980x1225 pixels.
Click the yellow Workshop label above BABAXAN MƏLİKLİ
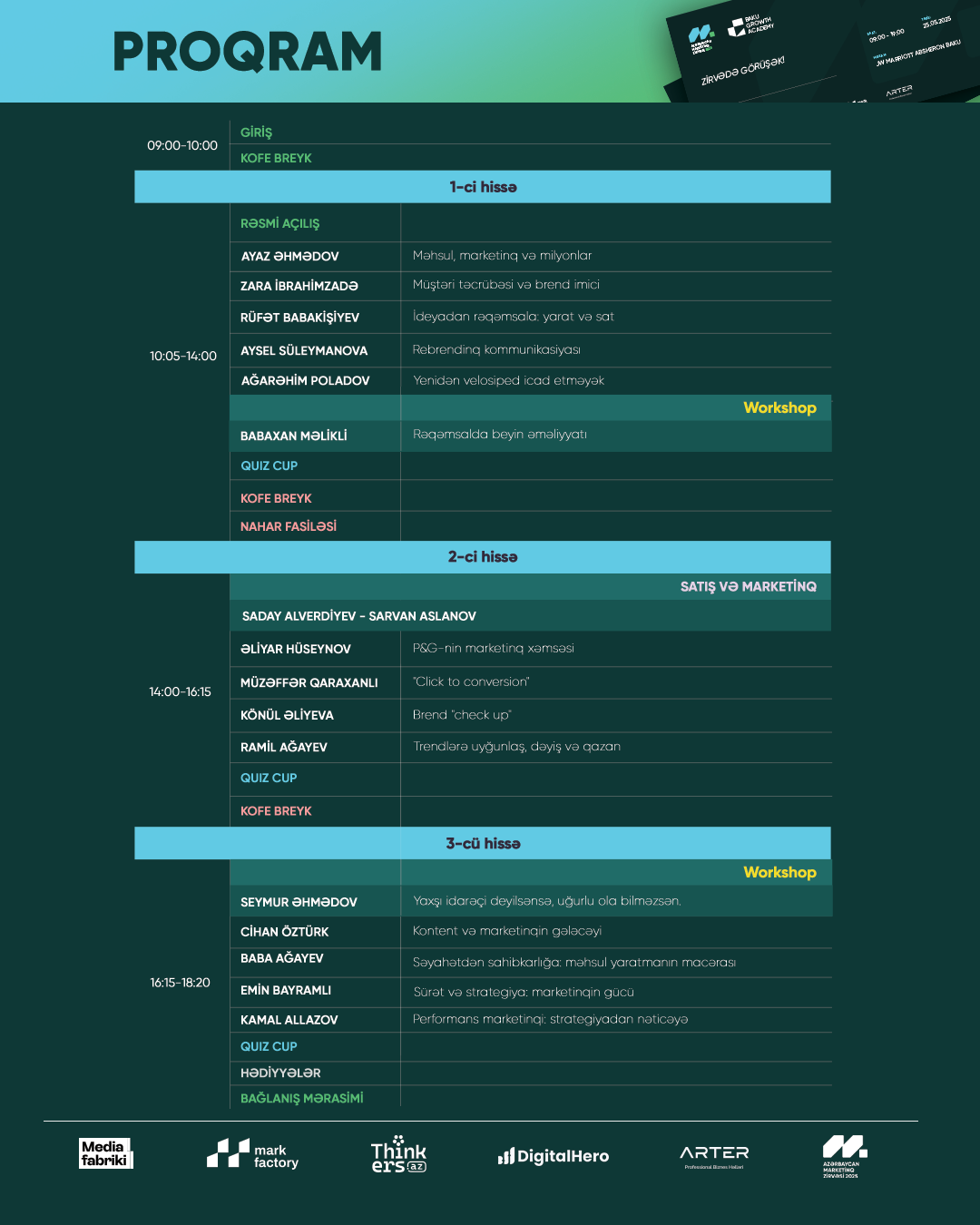click(779, 408)
